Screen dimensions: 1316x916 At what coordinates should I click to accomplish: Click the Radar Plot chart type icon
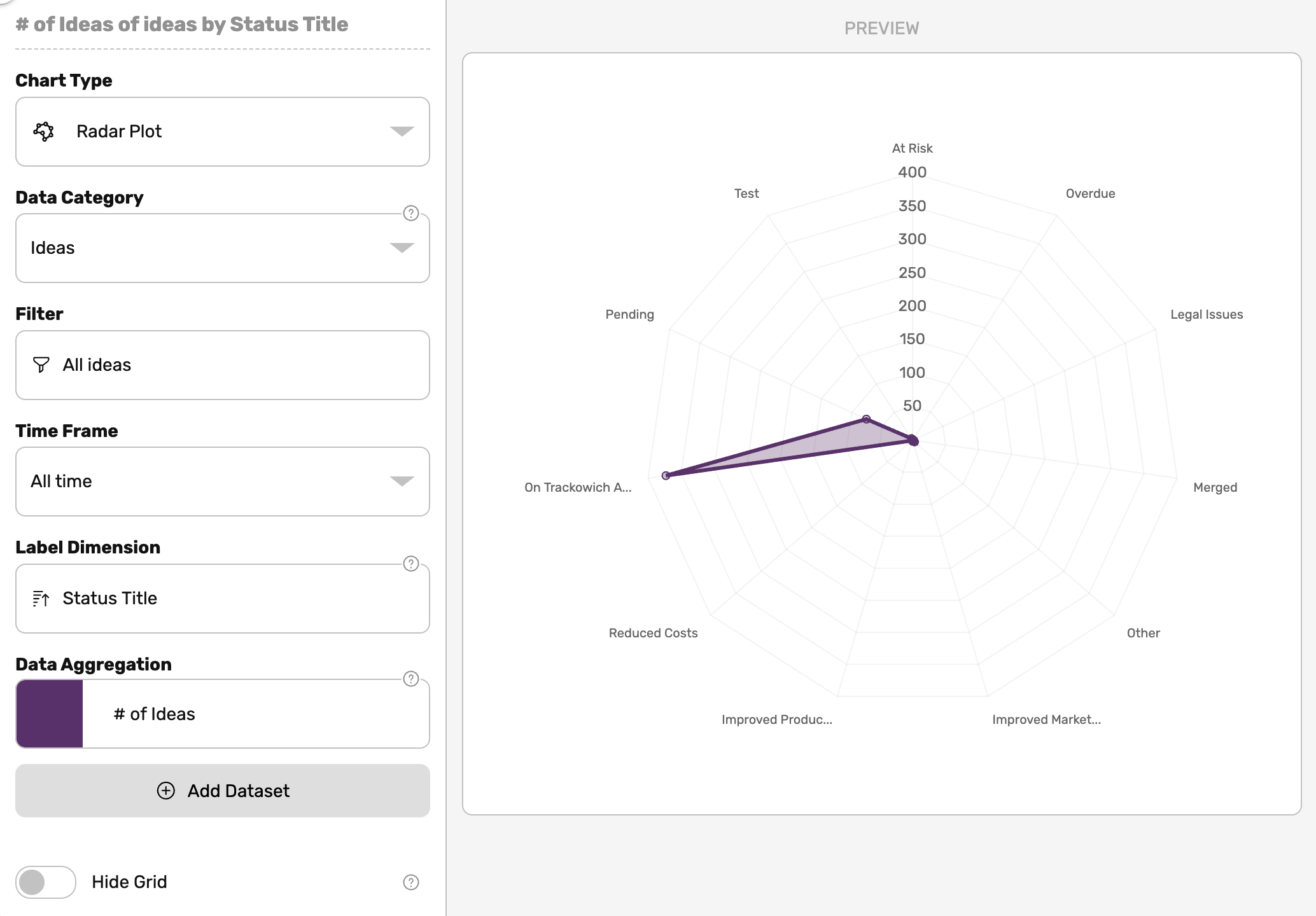click(44, 132)
